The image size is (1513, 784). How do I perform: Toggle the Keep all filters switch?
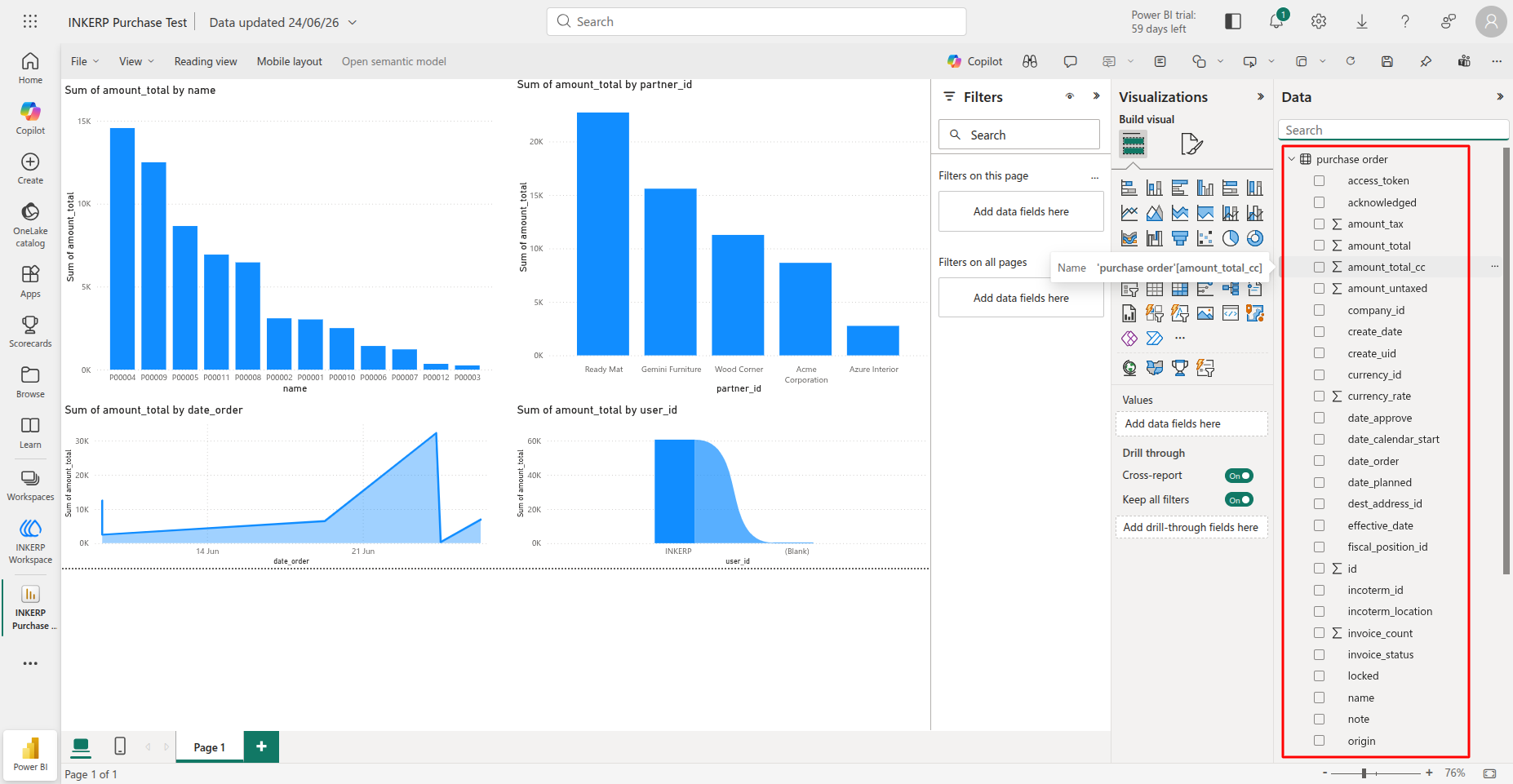[x=1239, y=500]
